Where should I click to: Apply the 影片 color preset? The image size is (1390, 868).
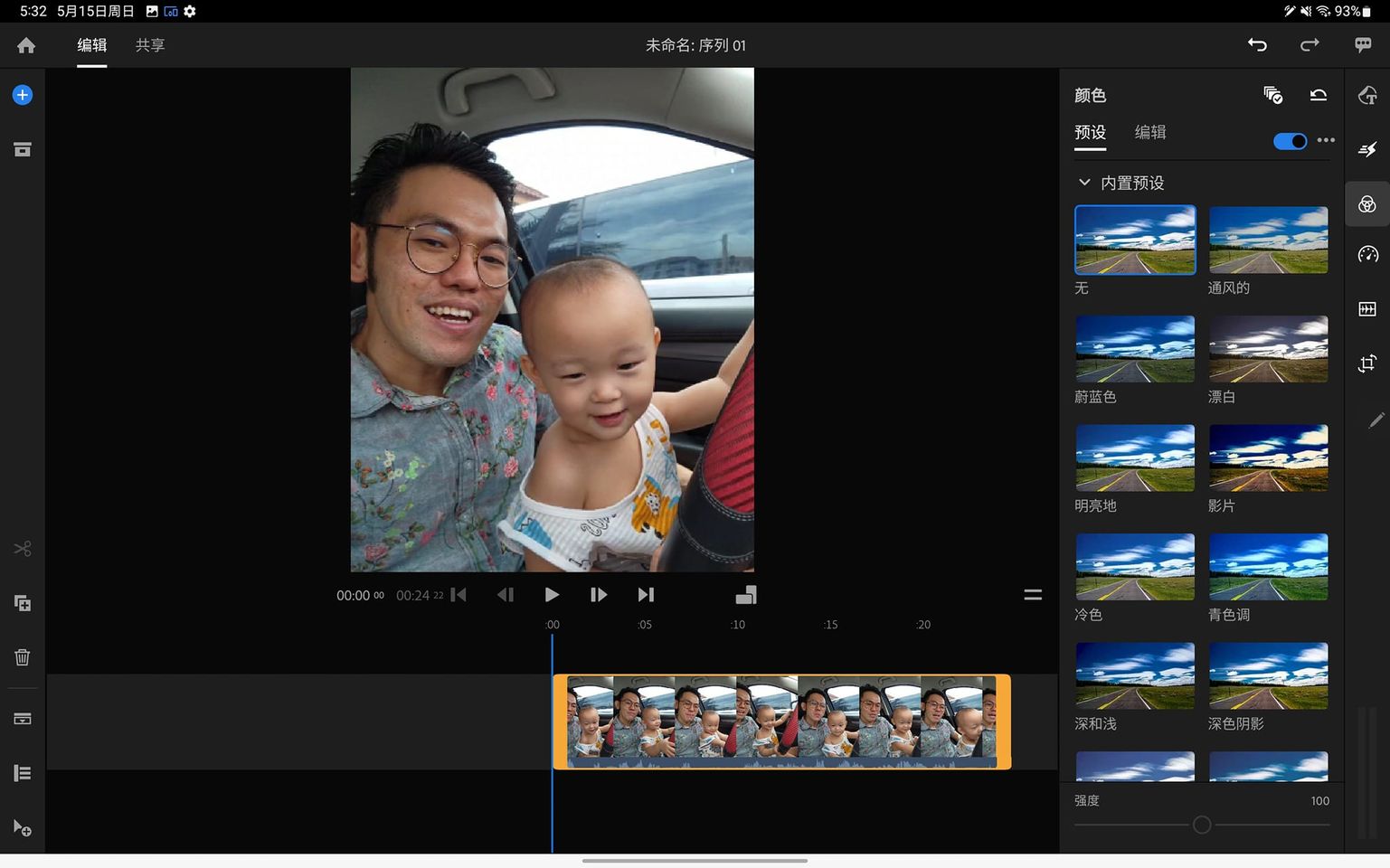pyautogui.click(x=1268, y=458)
